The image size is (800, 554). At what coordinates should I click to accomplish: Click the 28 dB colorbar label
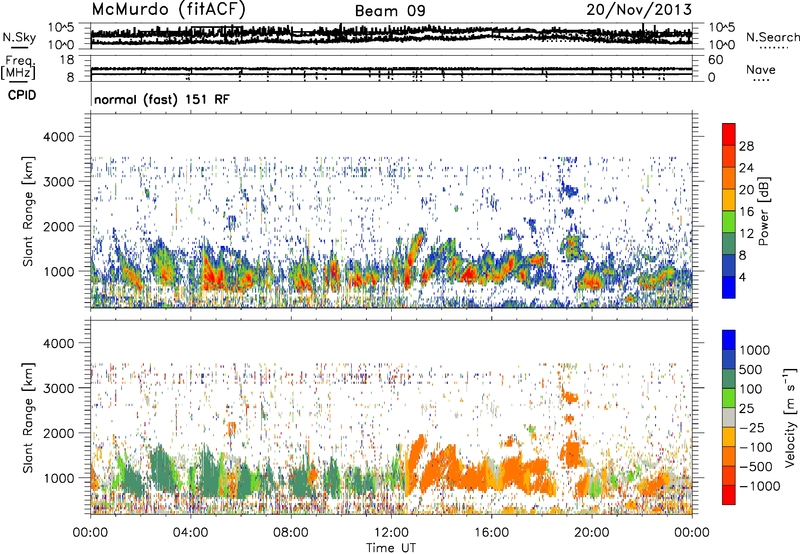746,146
